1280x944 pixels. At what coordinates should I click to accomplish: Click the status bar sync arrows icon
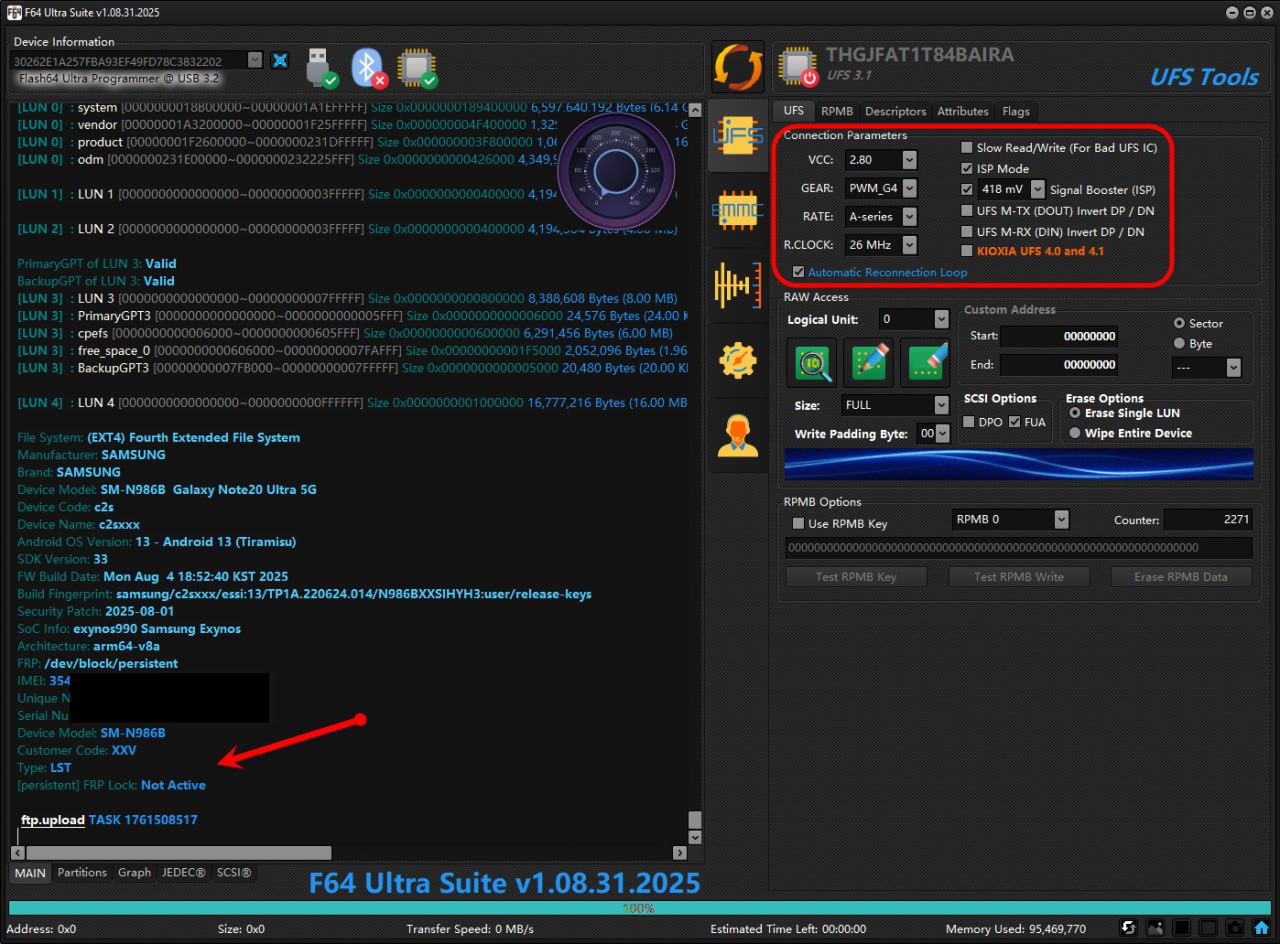(1128, 929)
